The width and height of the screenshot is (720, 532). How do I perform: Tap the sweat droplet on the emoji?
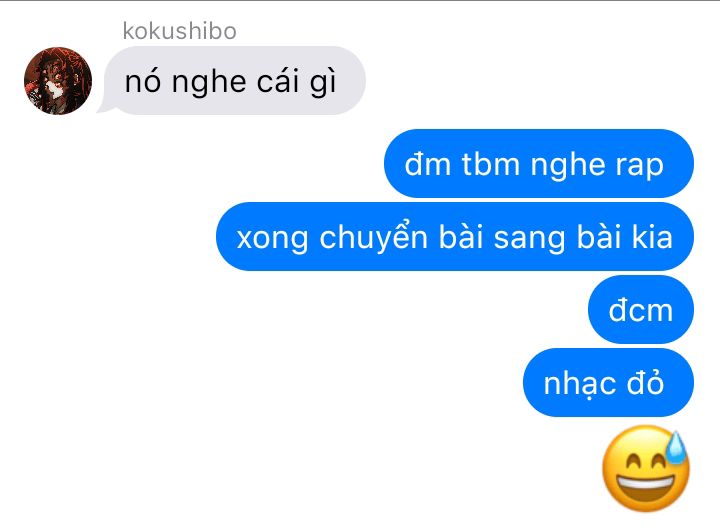[x=676, y=446]
